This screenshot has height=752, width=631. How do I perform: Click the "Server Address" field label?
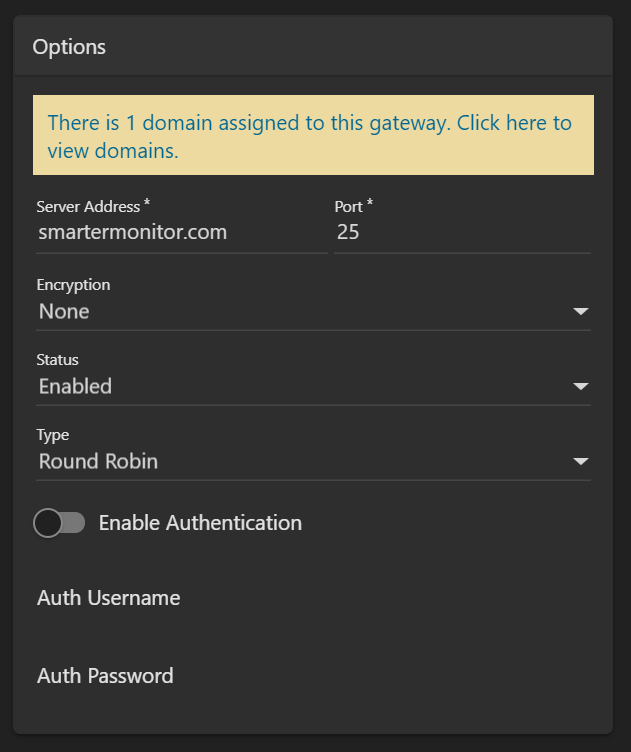pyautogui.click(x=88, y=207)
